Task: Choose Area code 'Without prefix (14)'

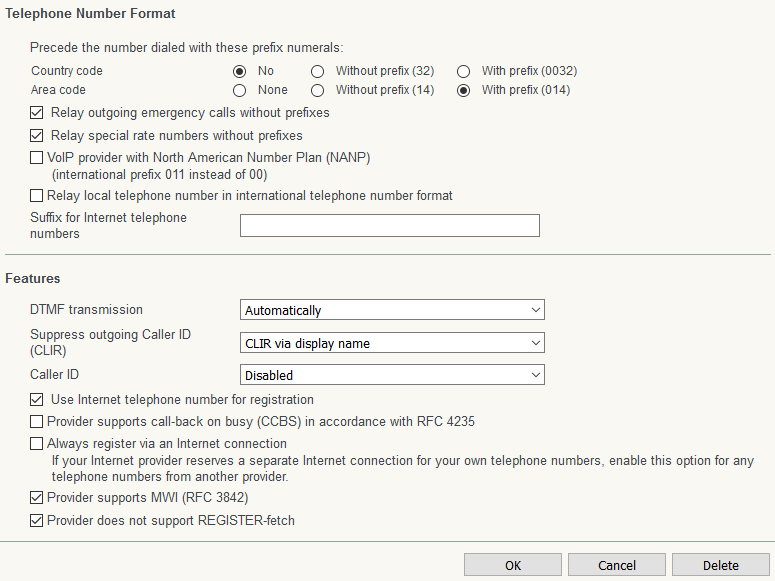Action: pos(317,90)
